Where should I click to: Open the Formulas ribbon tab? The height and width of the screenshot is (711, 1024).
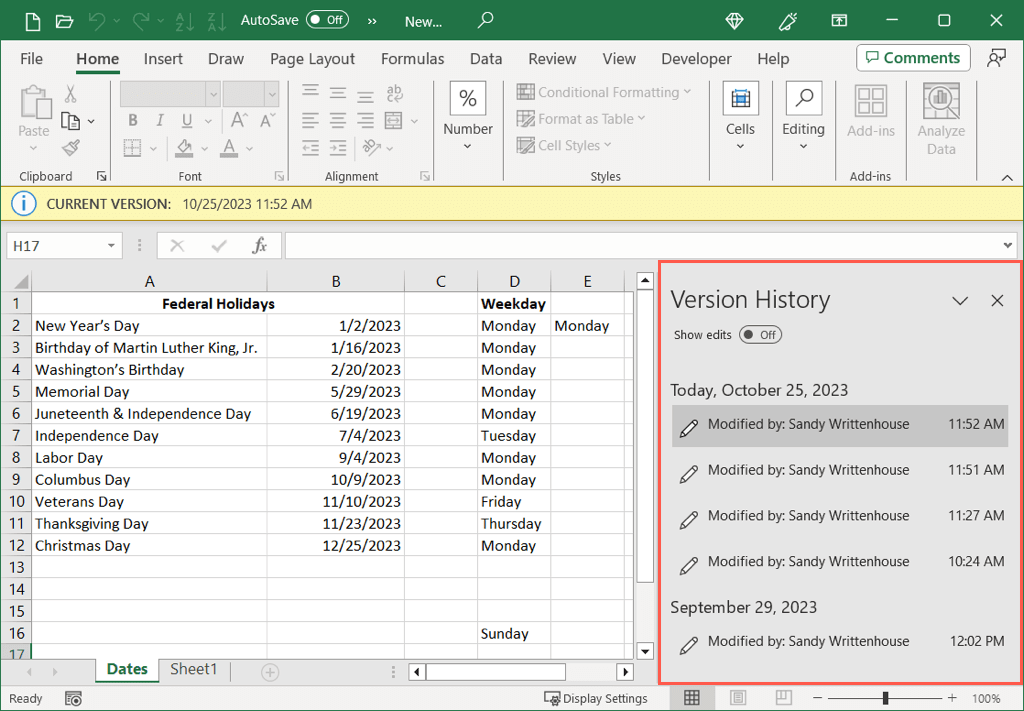[412, 59]
